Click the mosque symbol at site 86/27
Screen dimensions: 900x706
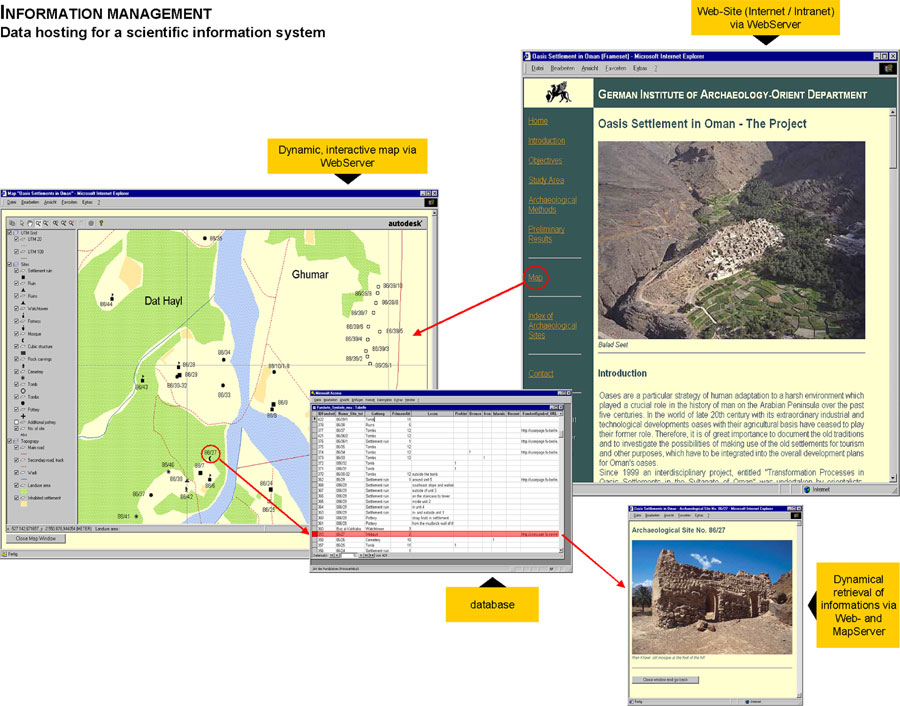211,459
